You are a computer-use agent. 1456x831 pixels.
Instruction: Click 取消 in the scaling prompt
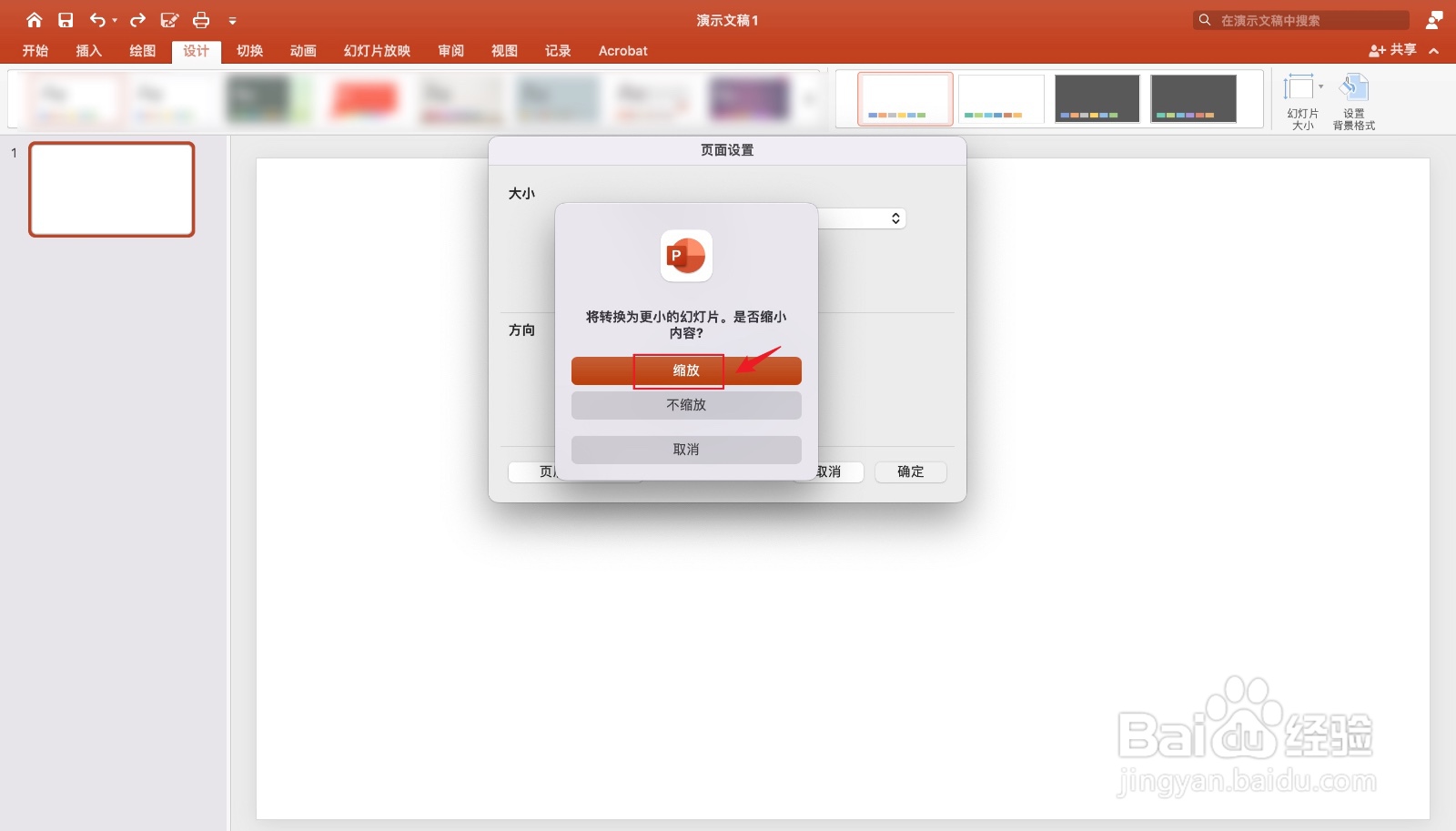[x=686, y=450]
